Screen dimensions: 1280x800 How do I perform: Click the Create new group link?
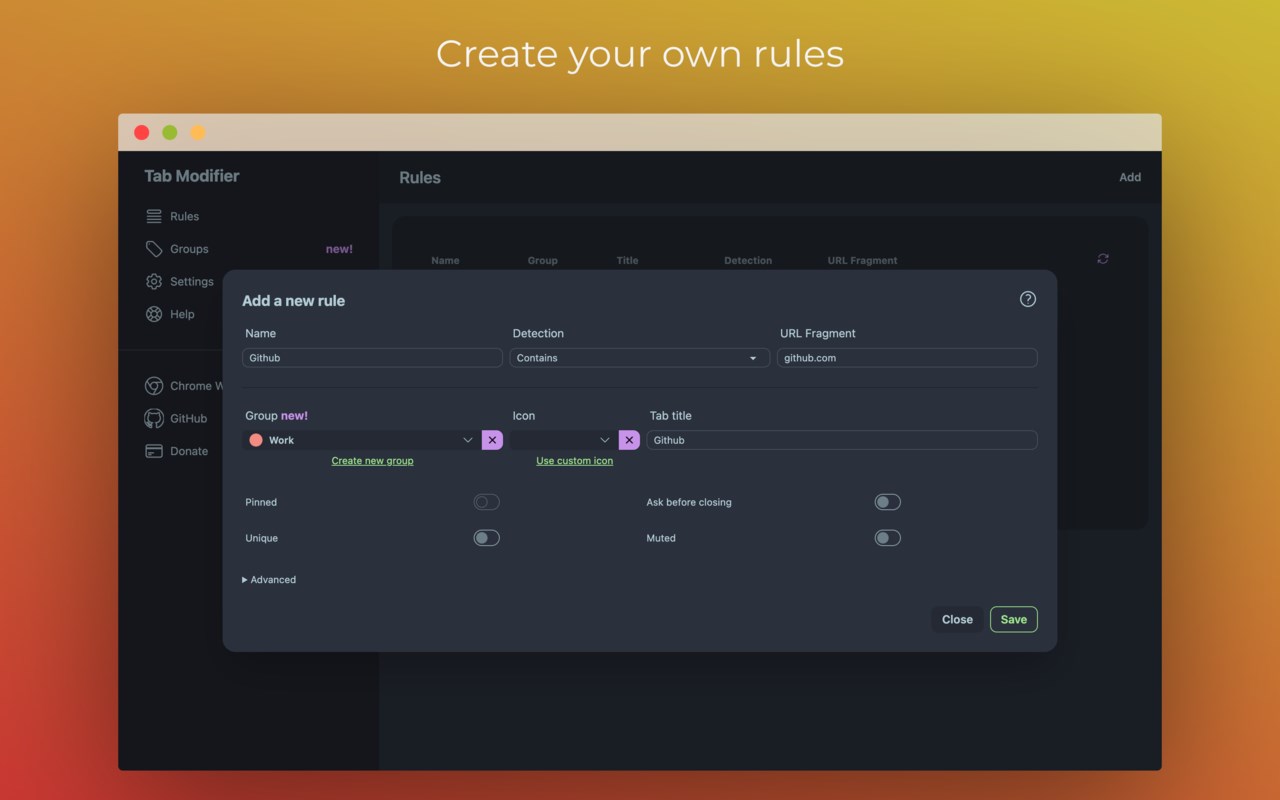372,461
